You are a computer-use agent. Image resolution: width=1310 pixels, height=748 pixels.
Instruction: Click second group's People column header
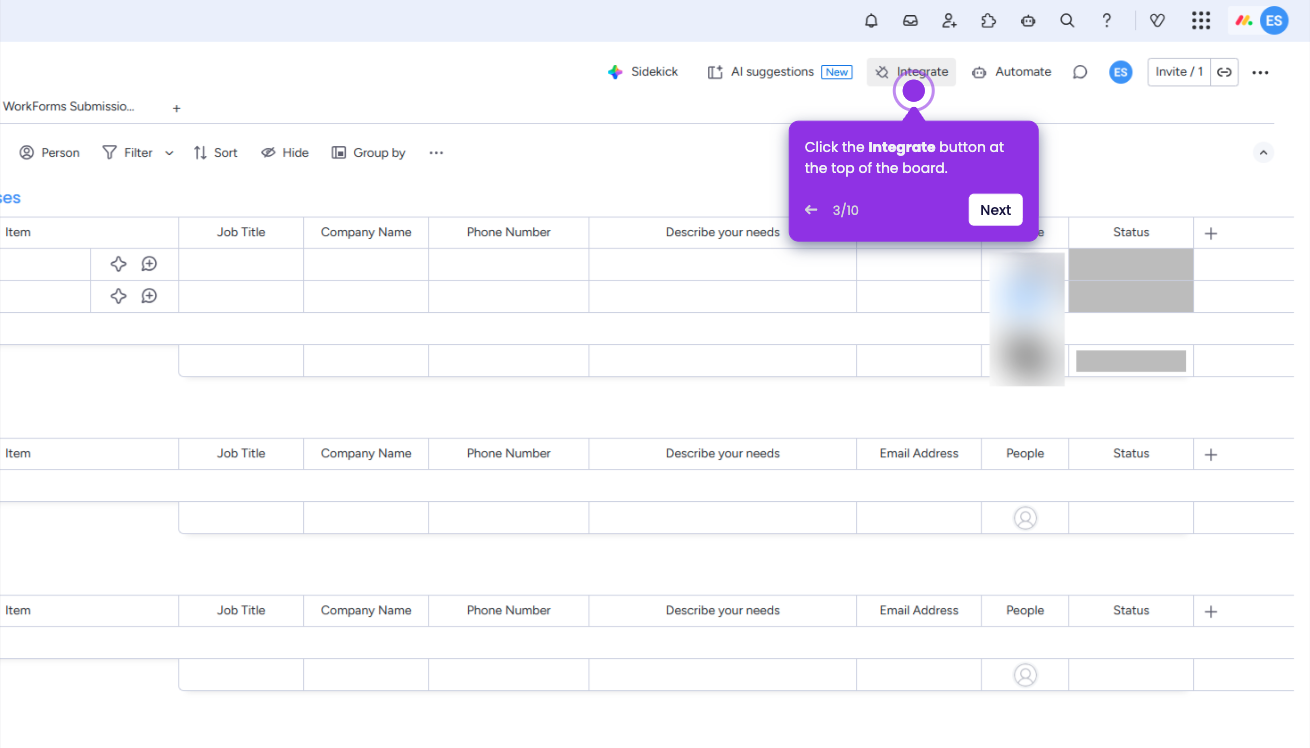click(1025, 453)
